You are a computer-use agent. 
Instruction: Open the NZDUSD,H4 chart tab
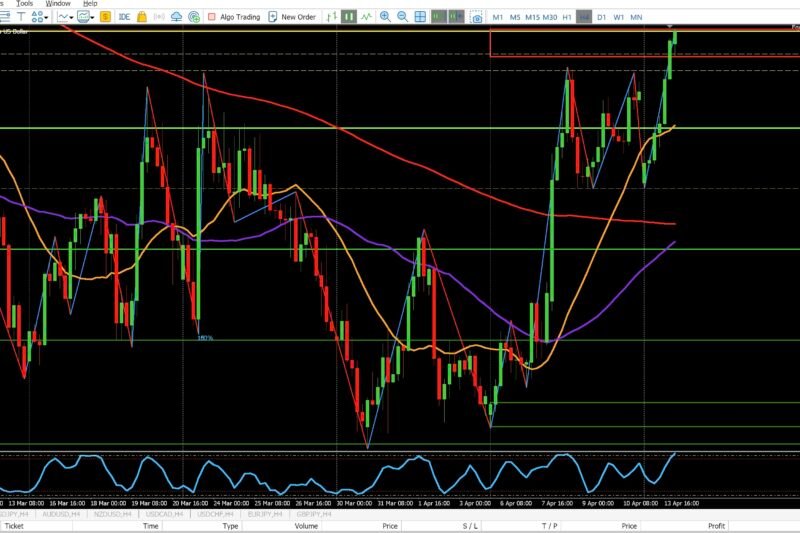[112, 514]
